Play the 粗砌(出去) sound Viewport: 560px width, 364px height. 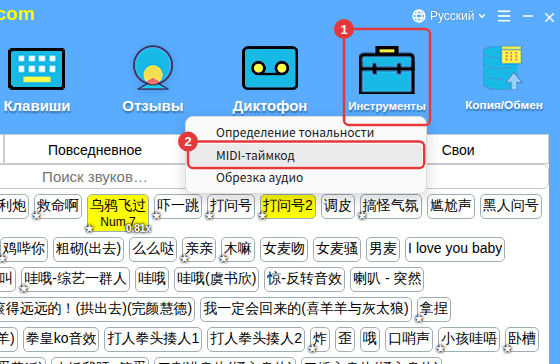tap(88, 249)
